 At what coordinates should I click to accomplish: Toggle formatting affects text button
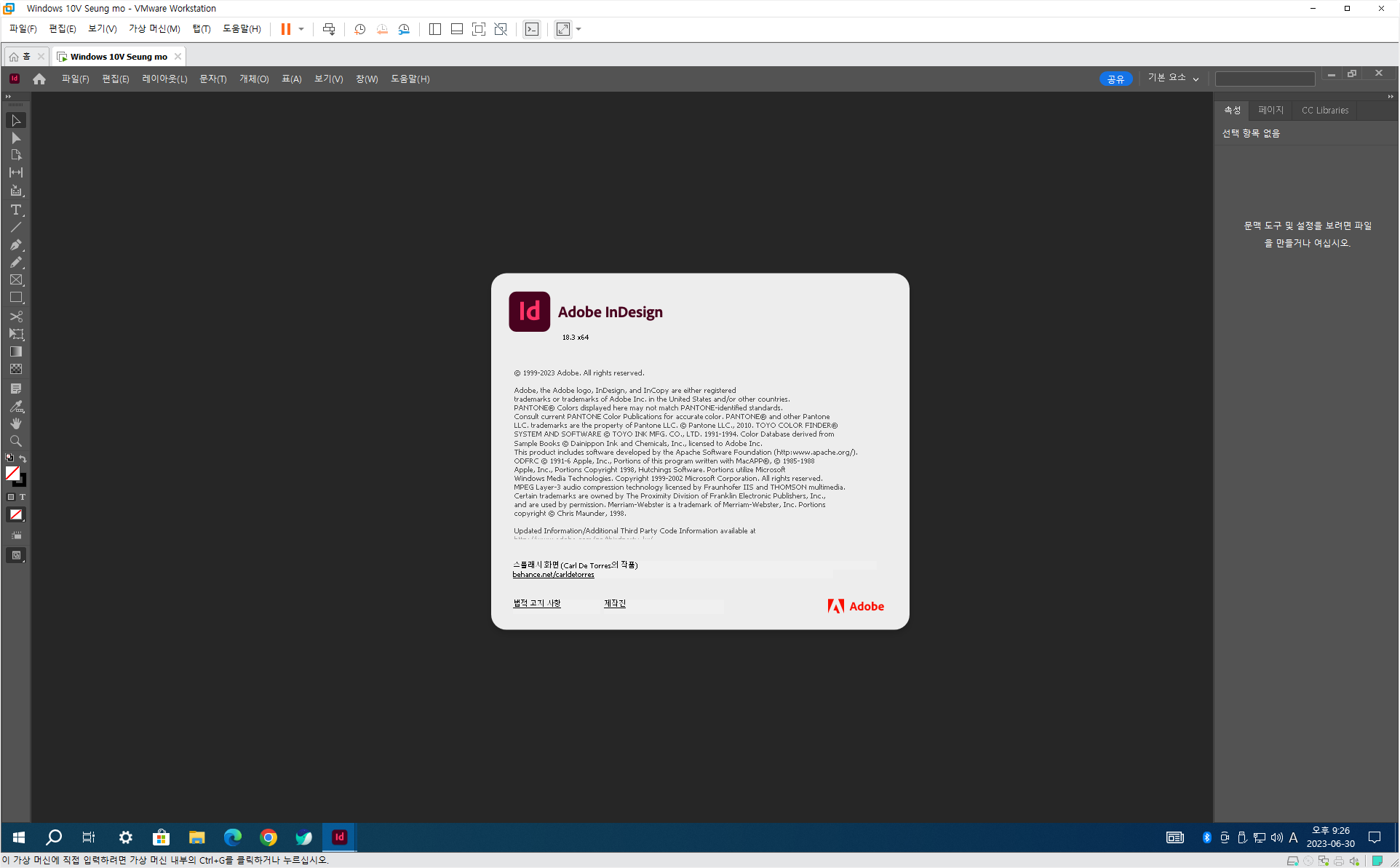coord(23,497)
